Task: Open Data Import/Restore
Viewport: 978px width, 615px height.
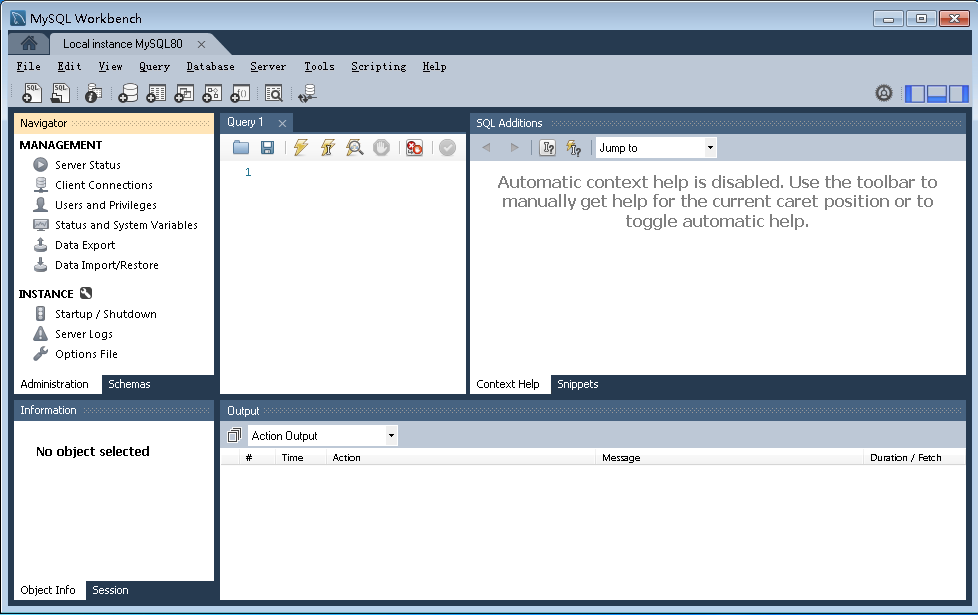Action: [x=107, y=264]
